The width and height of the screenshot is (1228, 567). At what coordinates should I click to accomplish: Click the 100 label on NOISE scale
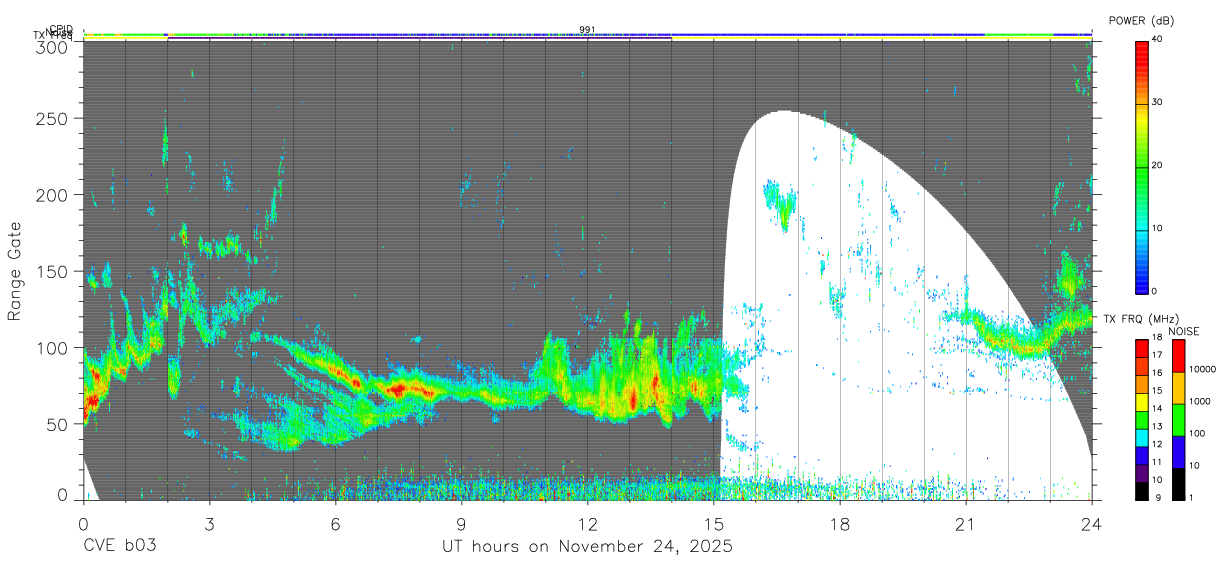pyautogui.click(x=1195, y=433)
